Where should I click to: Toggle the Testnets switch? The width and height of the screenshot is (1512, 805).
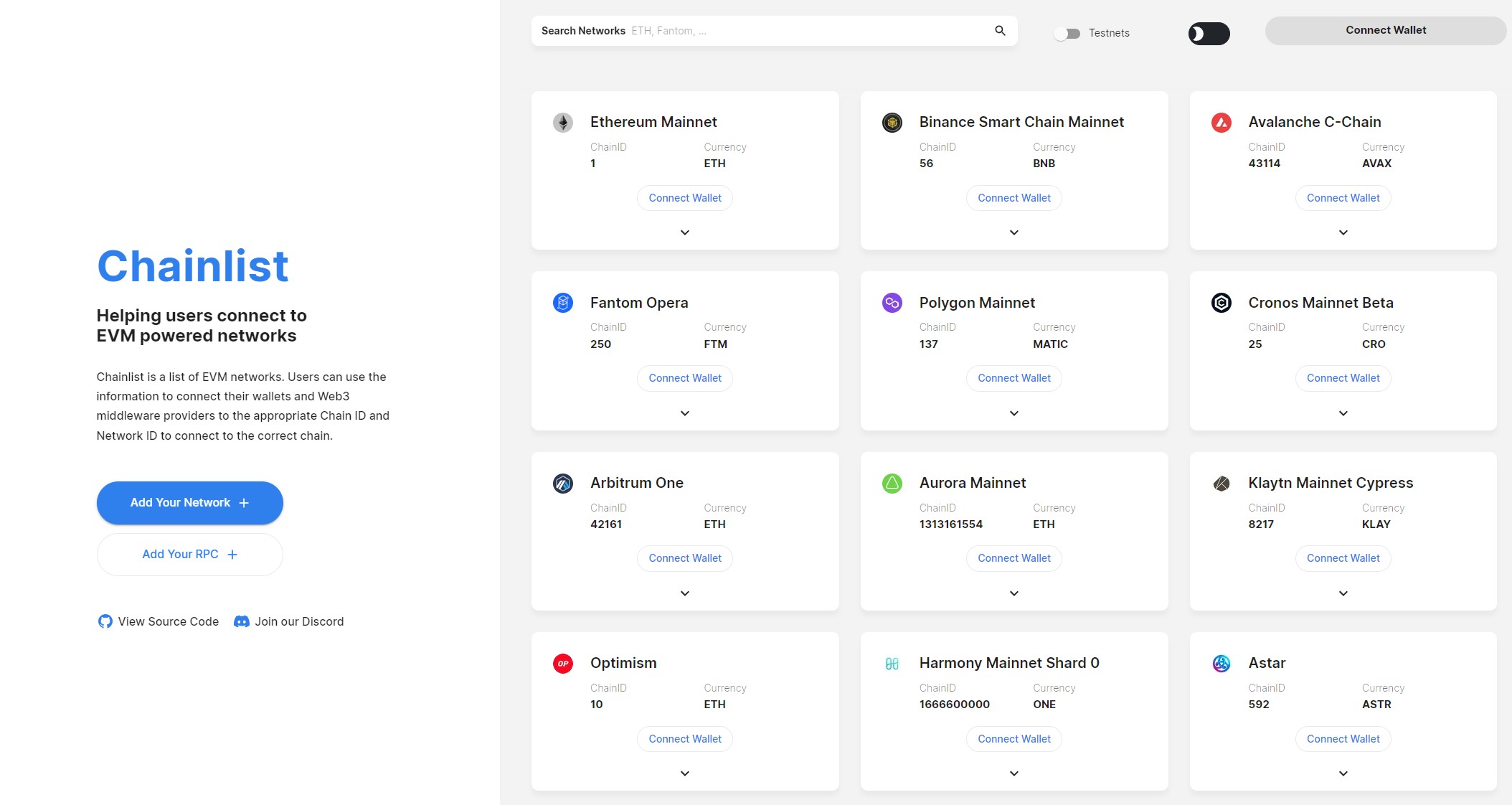(1067, 34)
